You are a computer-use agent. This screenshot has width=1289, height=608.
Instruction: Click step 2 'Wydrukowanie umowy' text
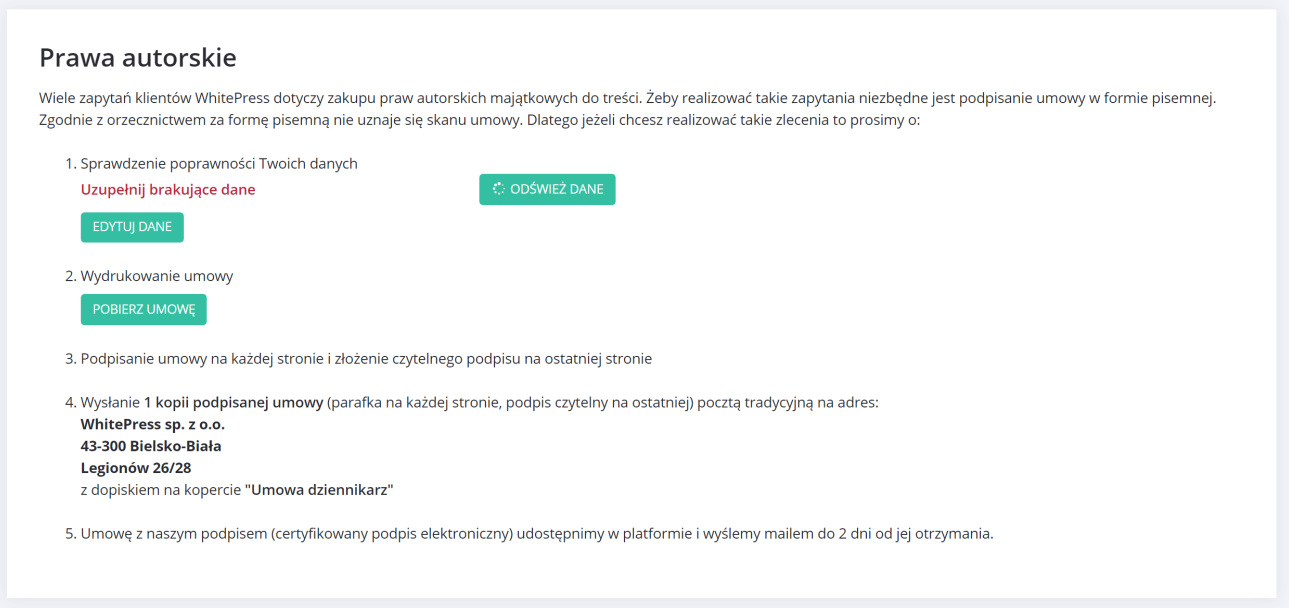(157, 276)
